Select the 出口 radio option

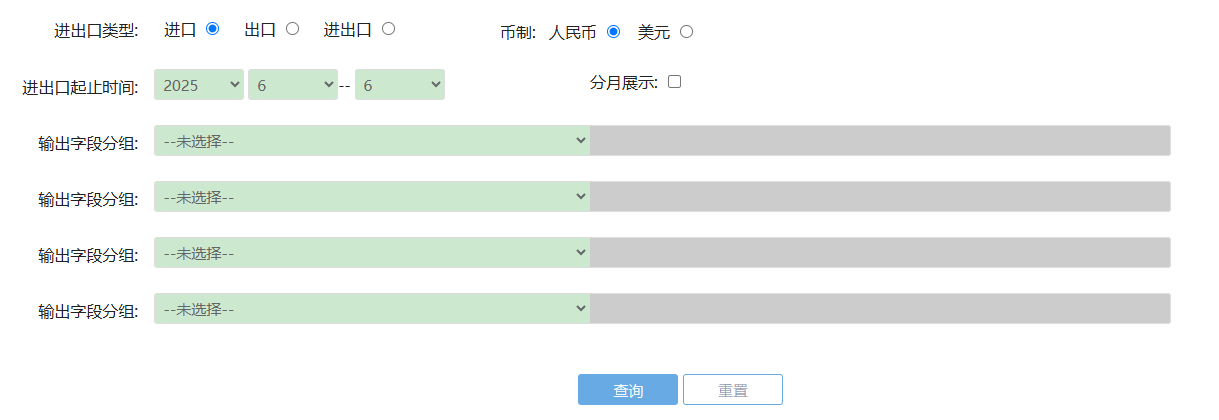point(292,29)
